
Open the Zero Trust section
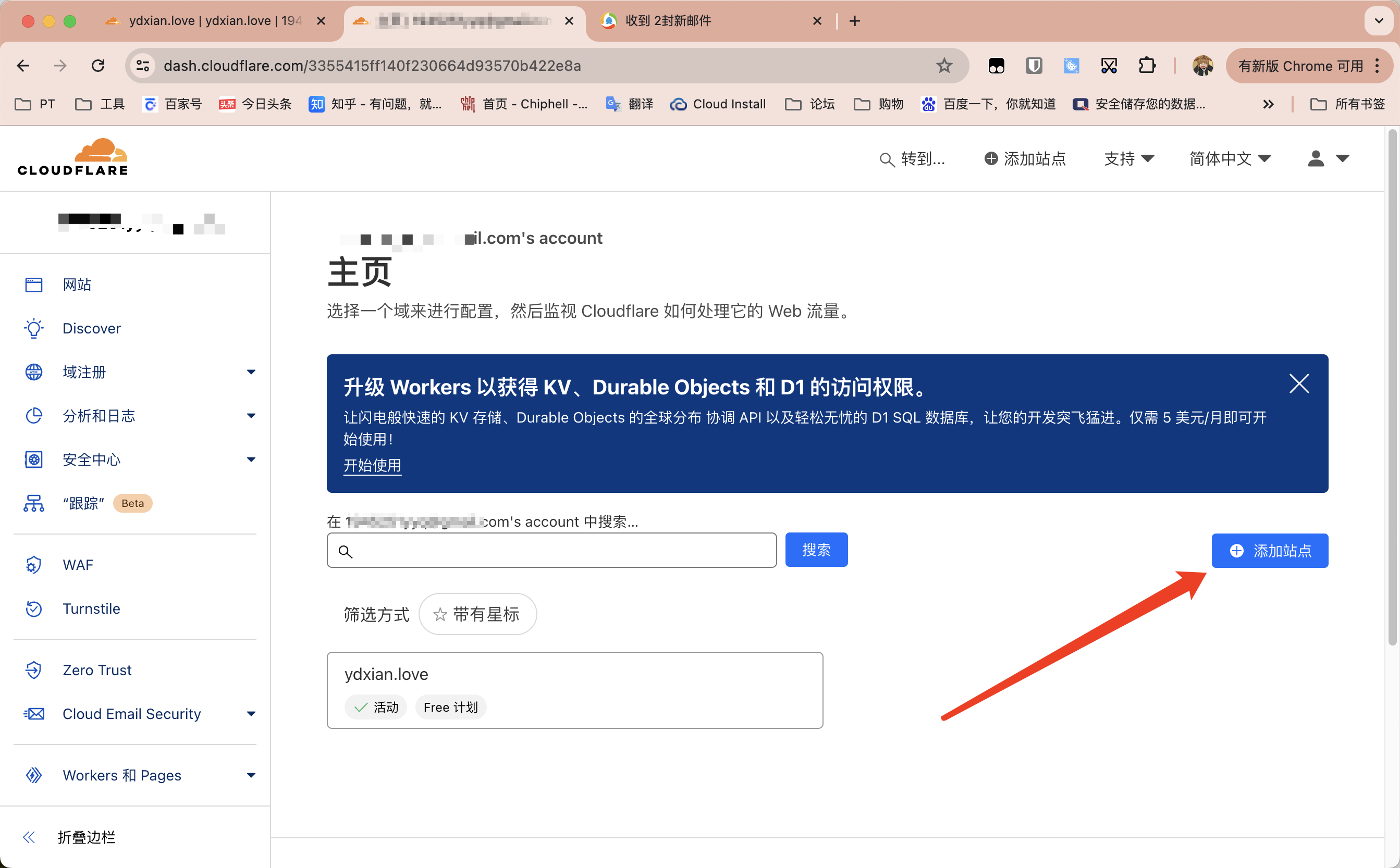[97, 670]
